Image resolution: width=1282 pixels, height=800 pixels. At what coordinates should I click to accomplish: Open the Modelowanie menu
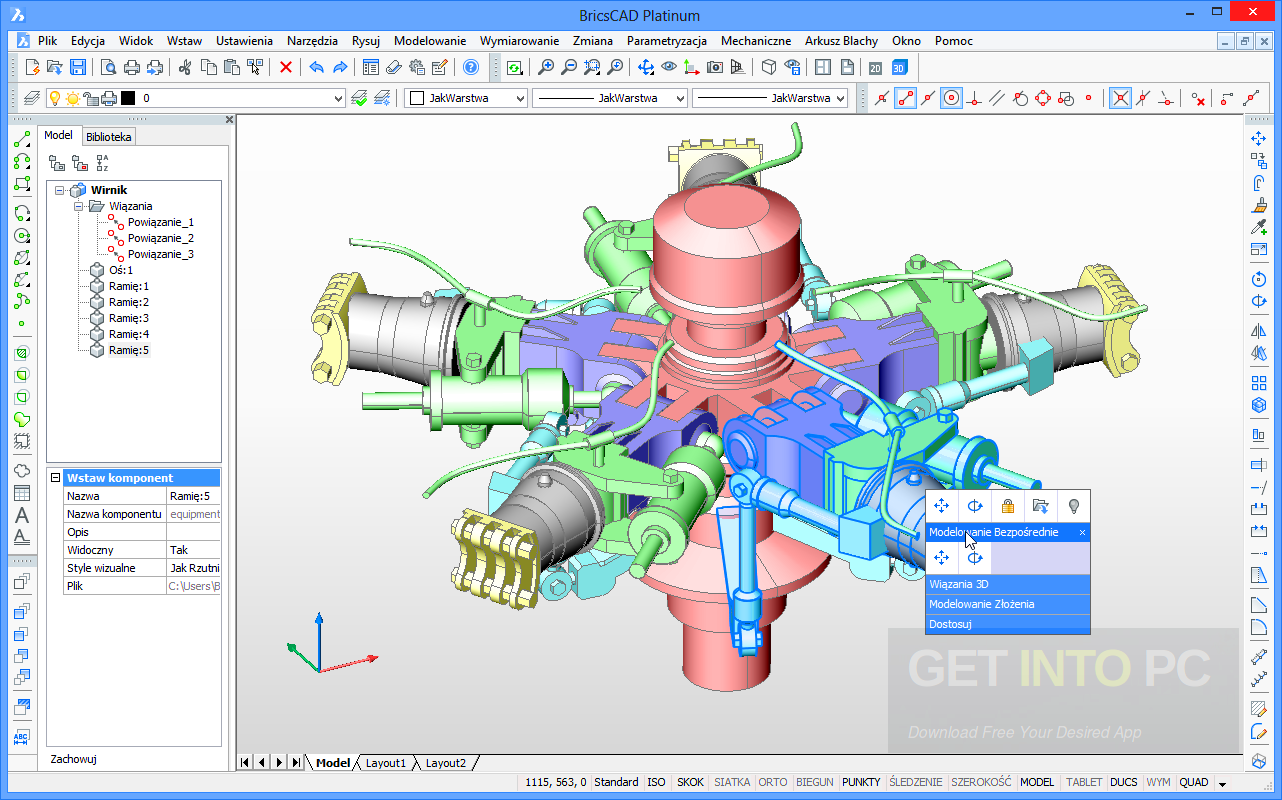430,41
